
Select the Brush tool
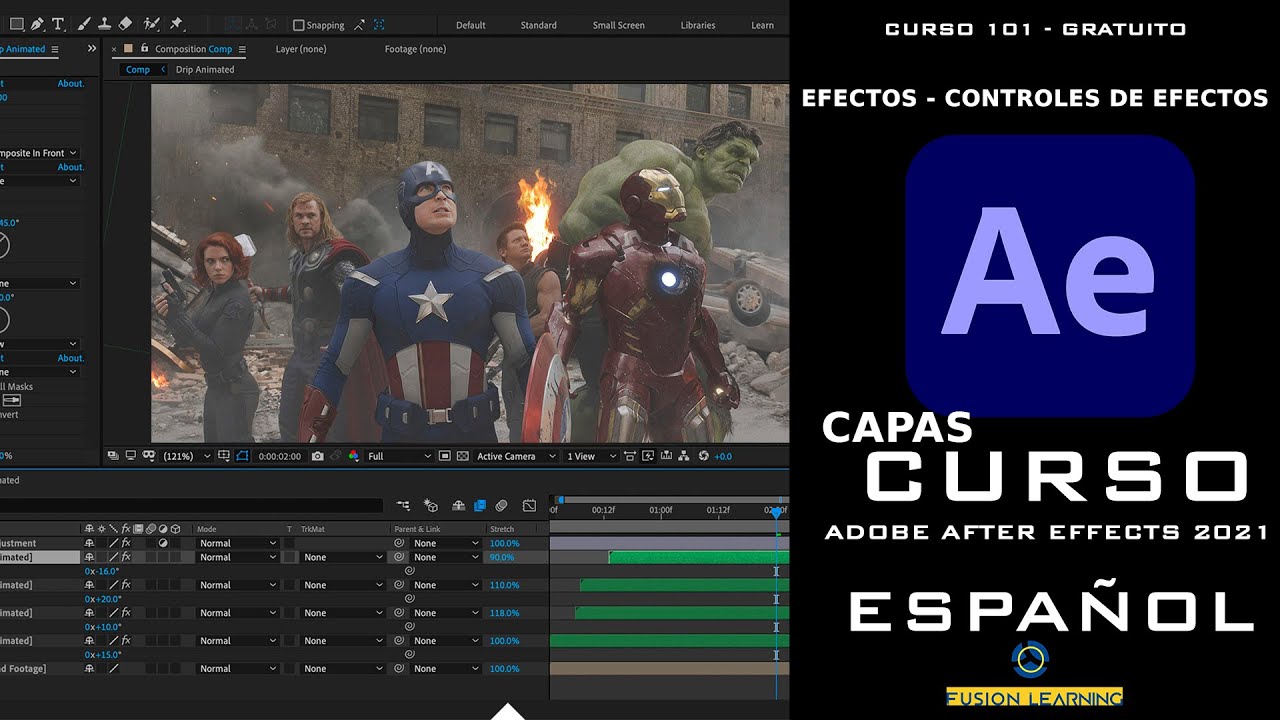click(x=84, y=23)
